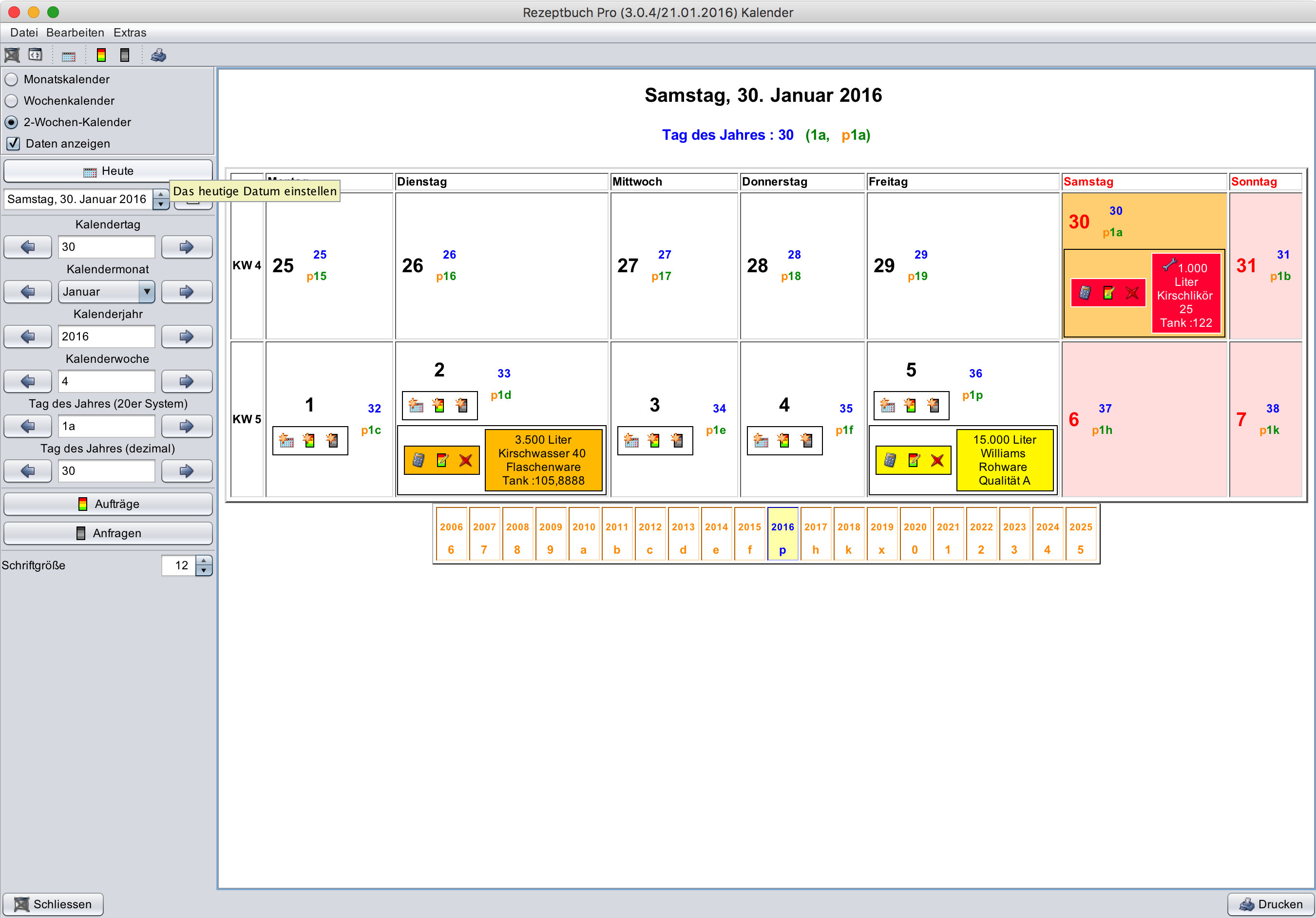Click the Aufträge button
This screenshot has width=1316, height=918.
[108, 504]
